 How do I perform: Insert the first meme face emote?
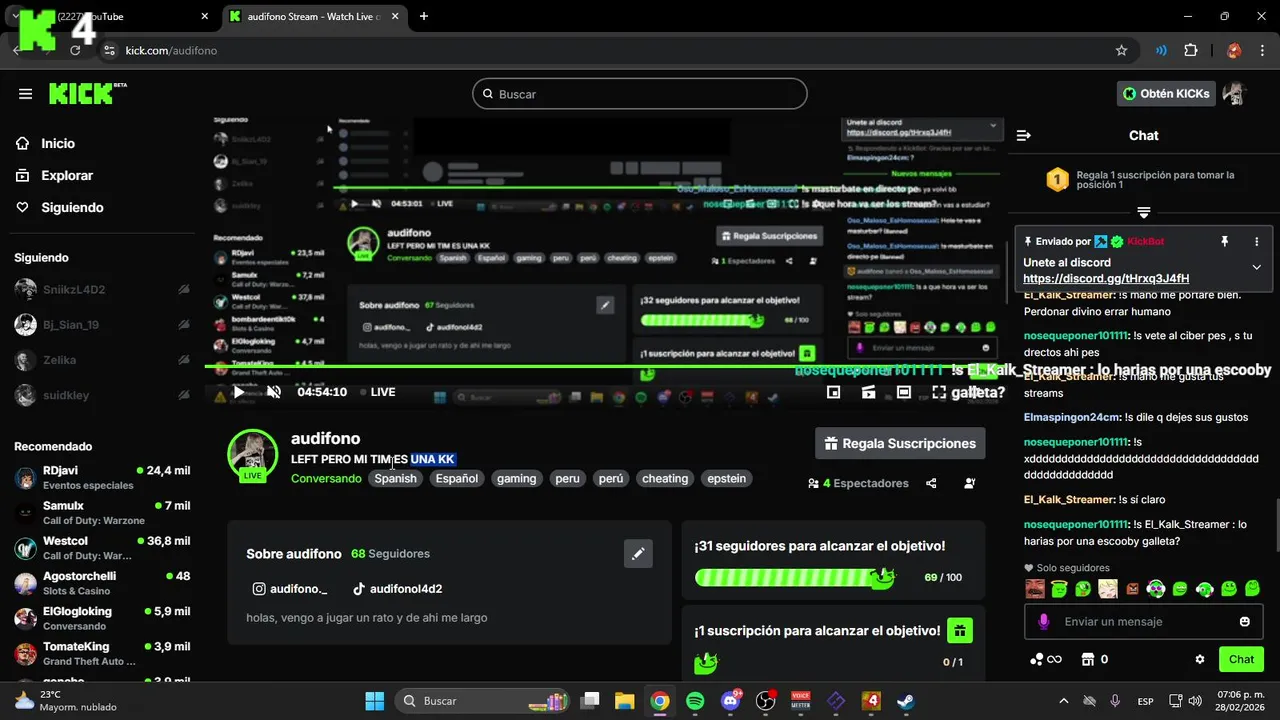(1034, 589)
